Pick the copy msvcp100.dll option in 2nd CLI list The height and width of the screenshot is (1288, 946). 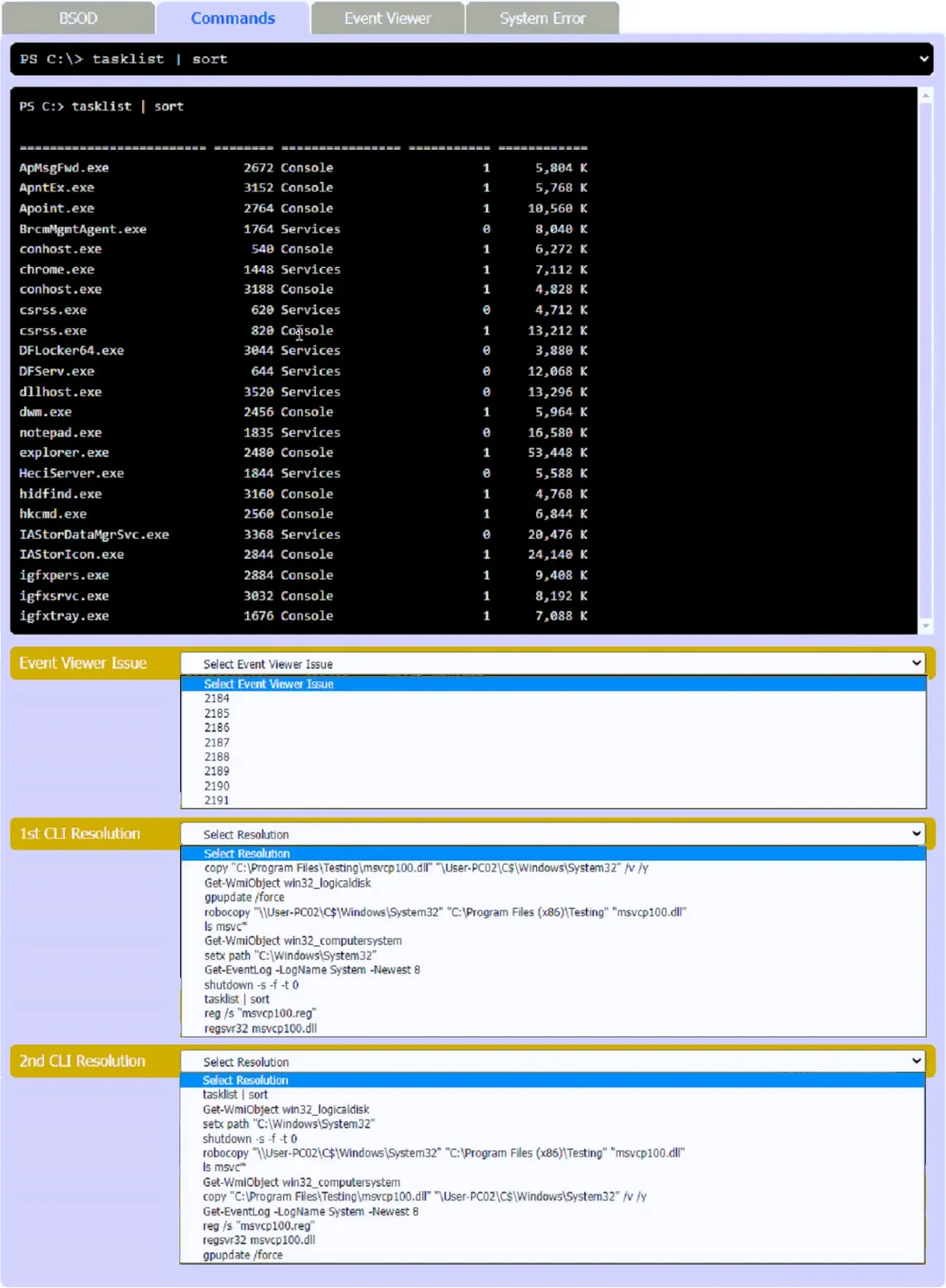(552, 1197)
